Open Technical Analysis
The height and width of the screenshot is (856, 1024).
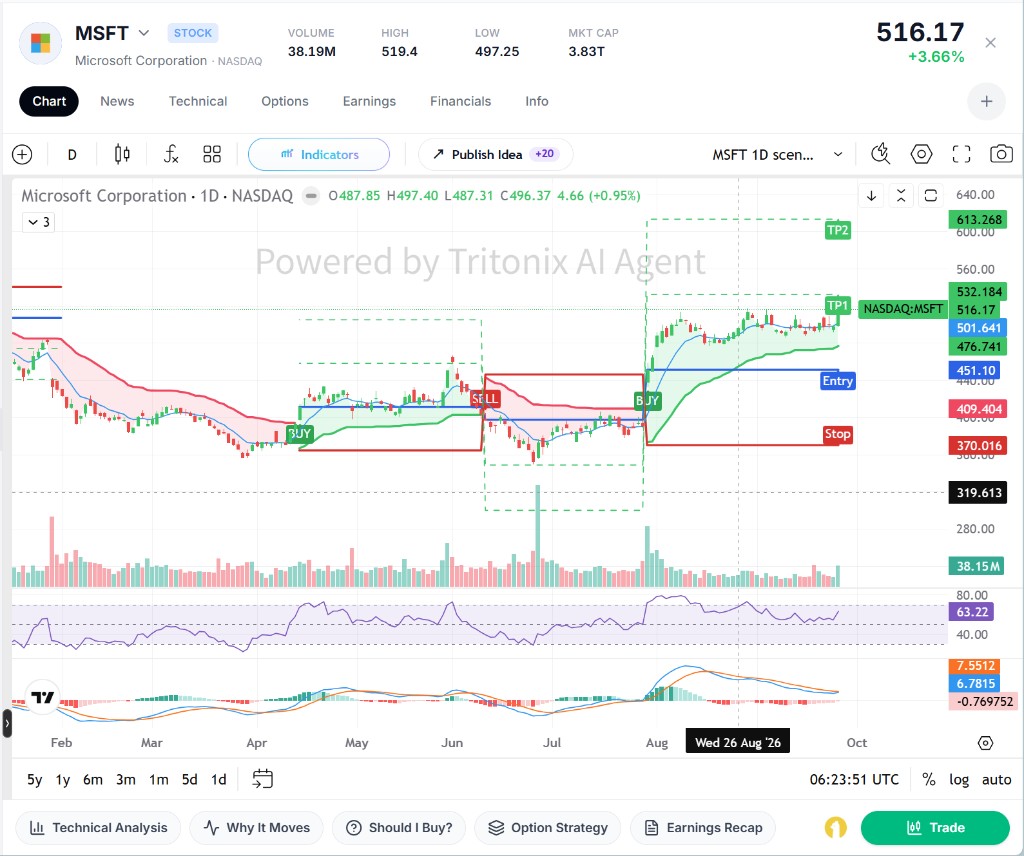98,828
